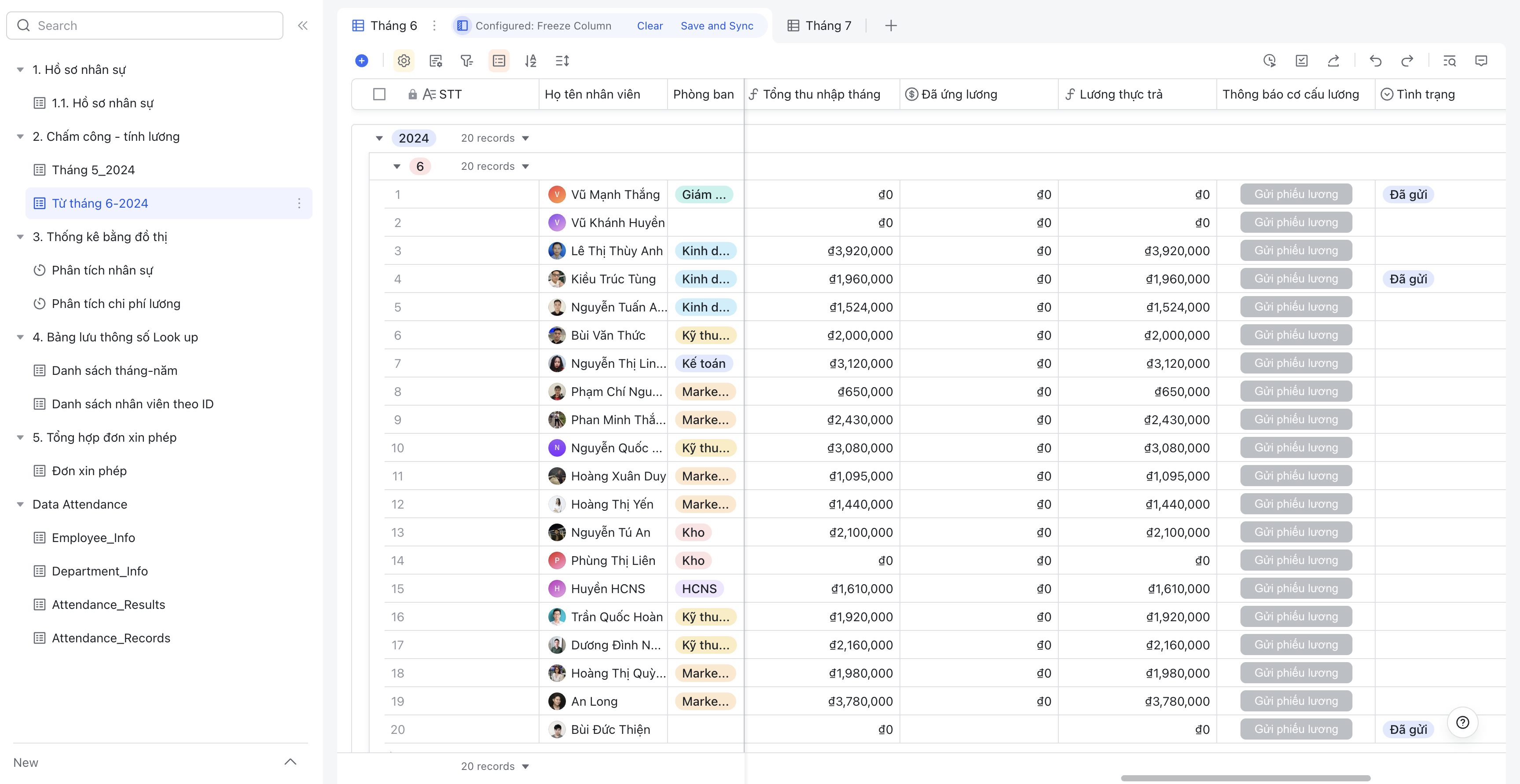Viewport: 1520px width, 784px height.
Task: Open table Danh sách nhân viên theo ID
Action: coord(132,404)
